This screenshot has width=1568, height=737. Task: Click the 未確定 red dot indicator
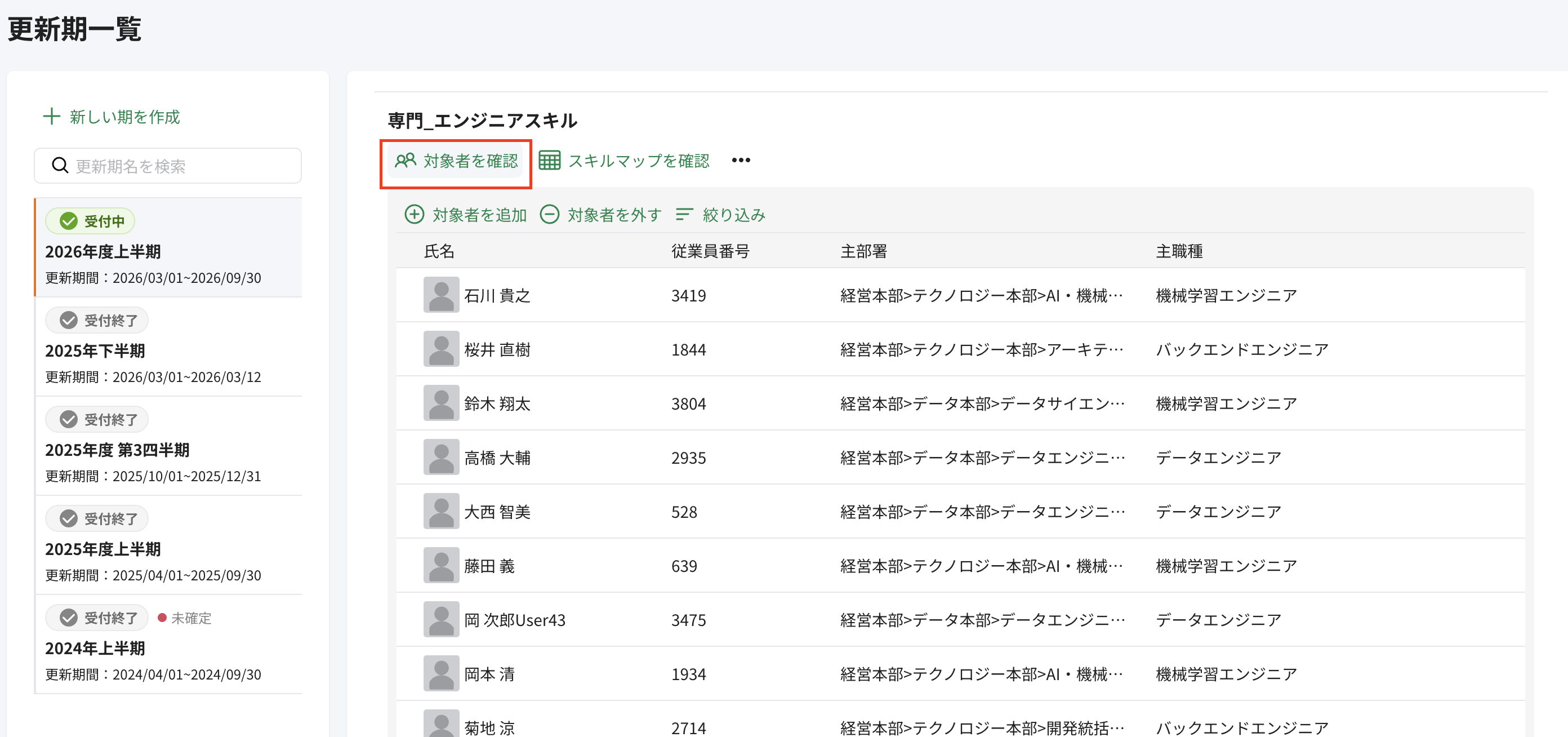(x=162, y=618)
